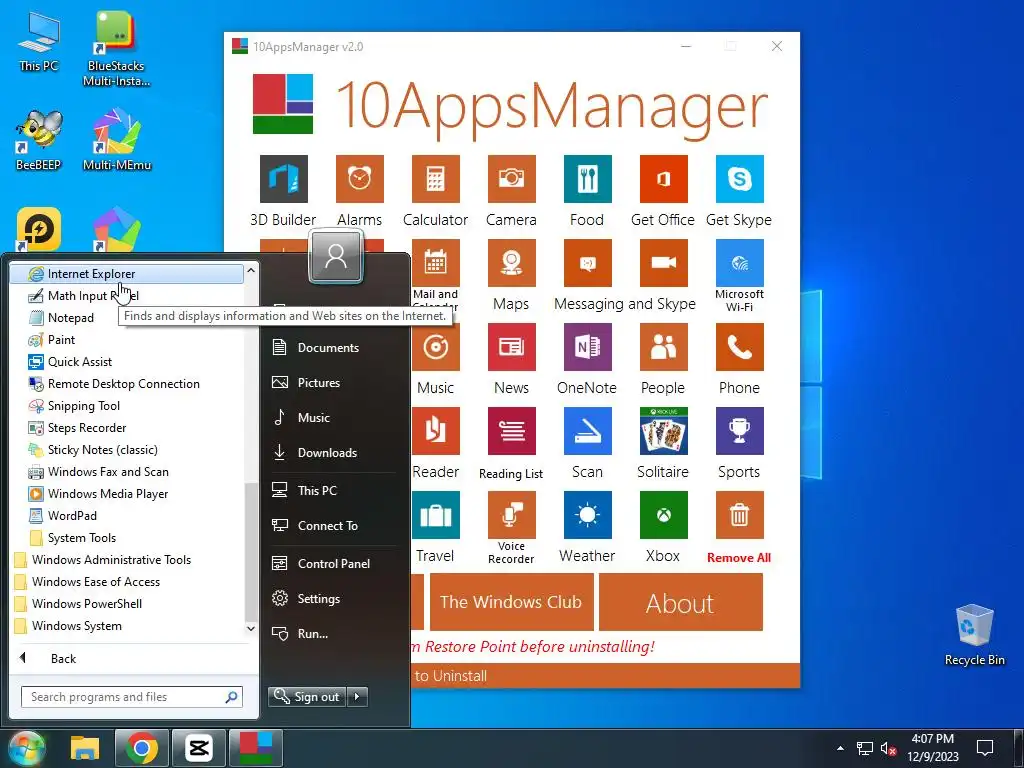The width and height of the screenshot is (1024, 768).
Task: Open Steps Recorder
Action: click(x=127, y=428)
